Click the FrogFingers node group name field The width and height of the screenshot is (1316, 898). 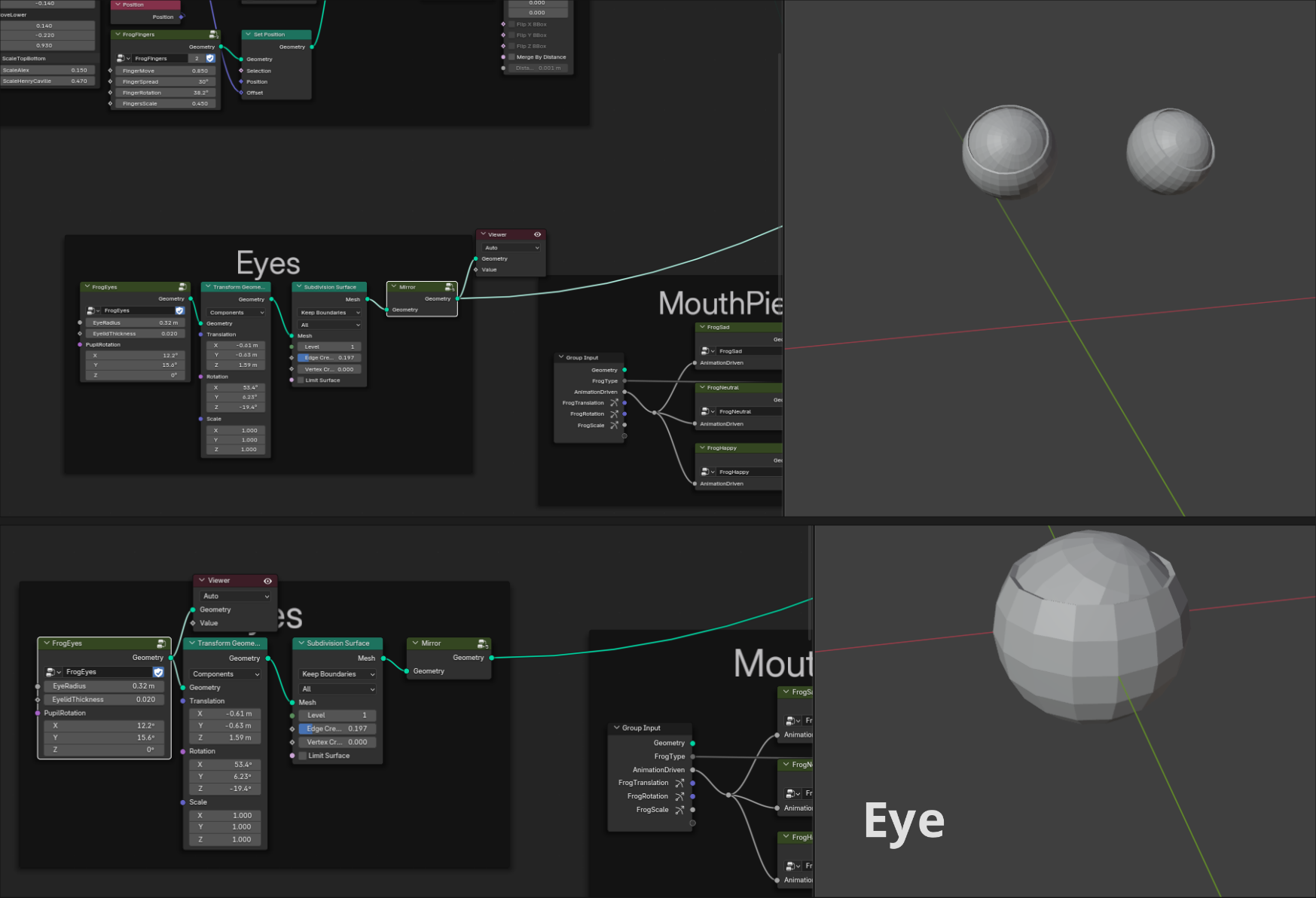click(x=160, y=58)
